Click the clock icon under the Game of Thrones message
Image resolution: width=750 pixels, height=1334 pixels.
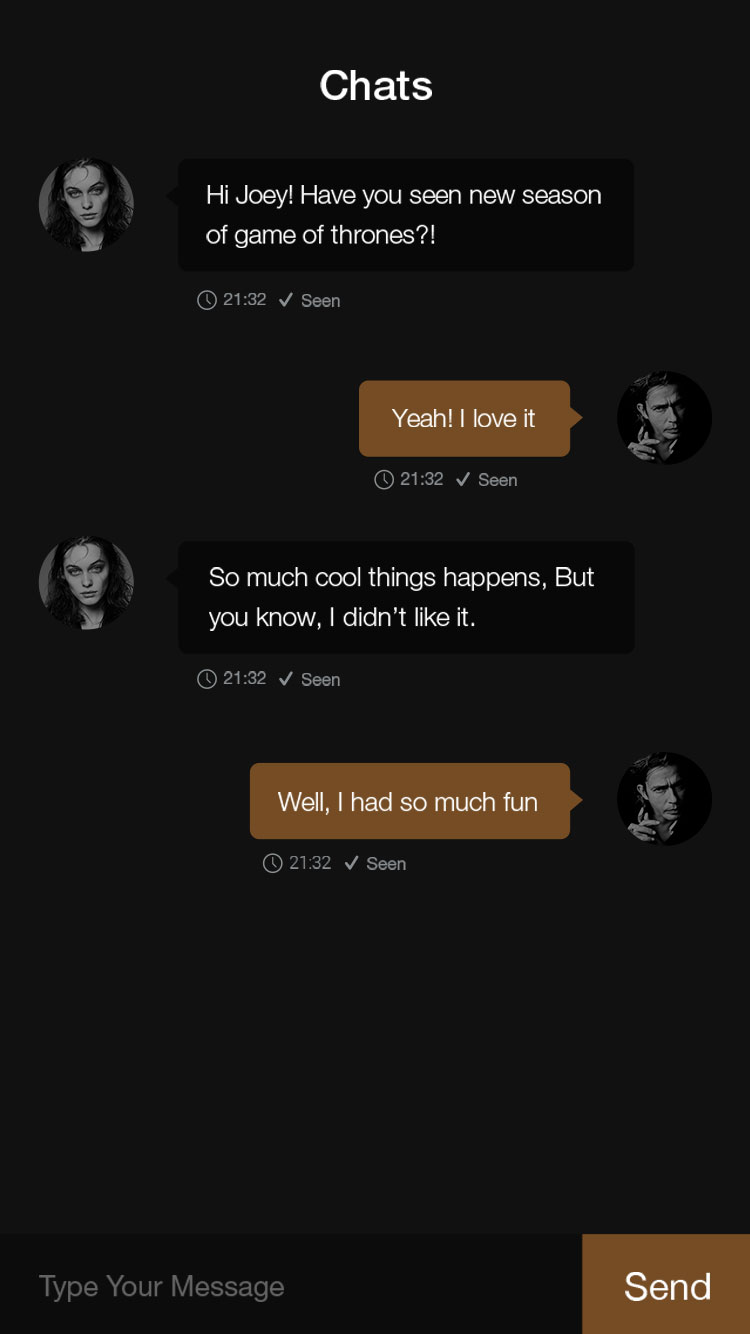[x=207, y=300]
